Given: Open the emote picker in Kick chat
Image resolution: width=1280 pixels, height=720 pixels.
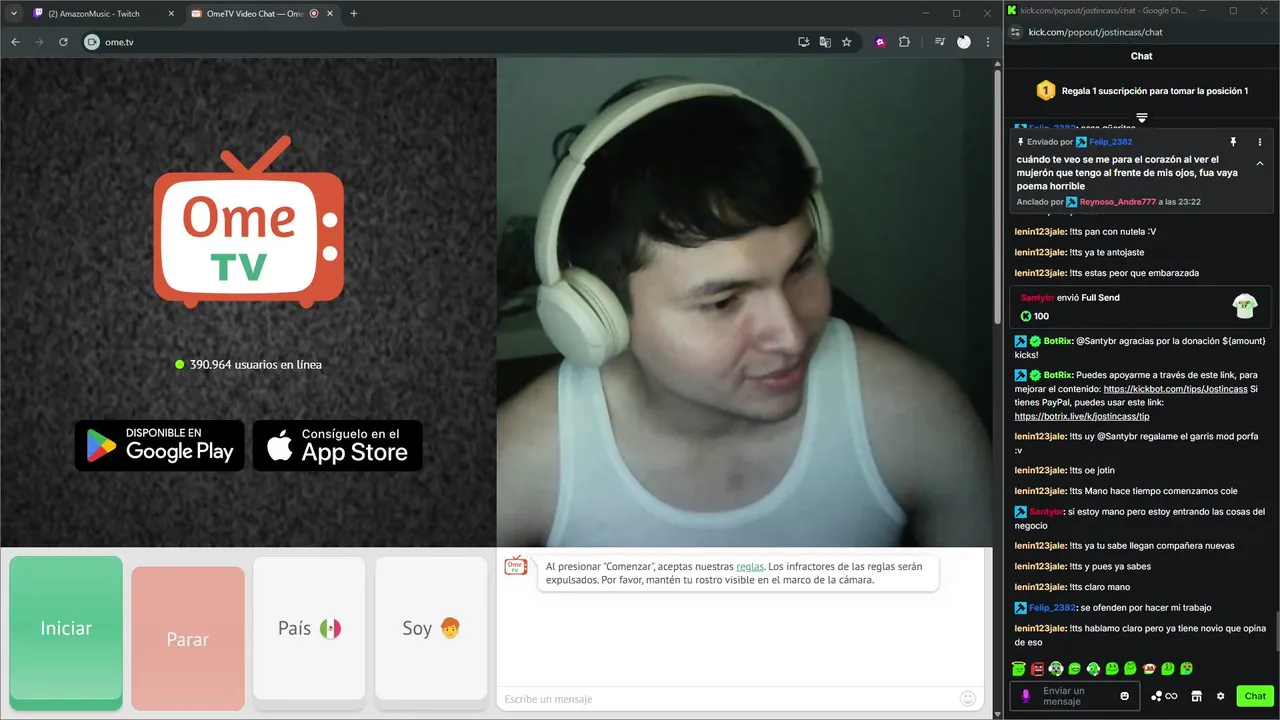Looking at the screenshot, I should (1125, 696).
